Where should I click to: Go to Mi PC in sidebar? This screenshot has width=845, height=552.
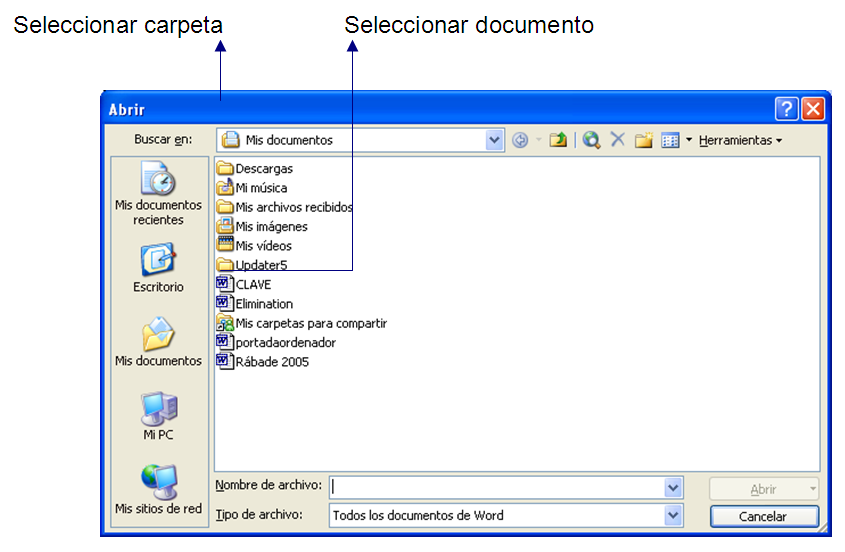pyautogui.click(x=158, y=416)
